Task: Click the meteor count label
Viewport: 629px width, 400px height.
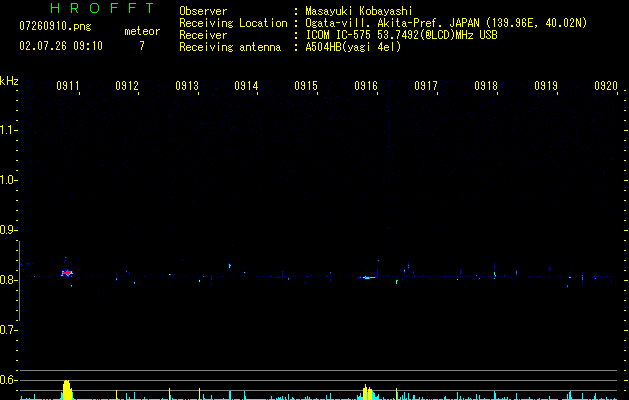Action: pos(142,31)
